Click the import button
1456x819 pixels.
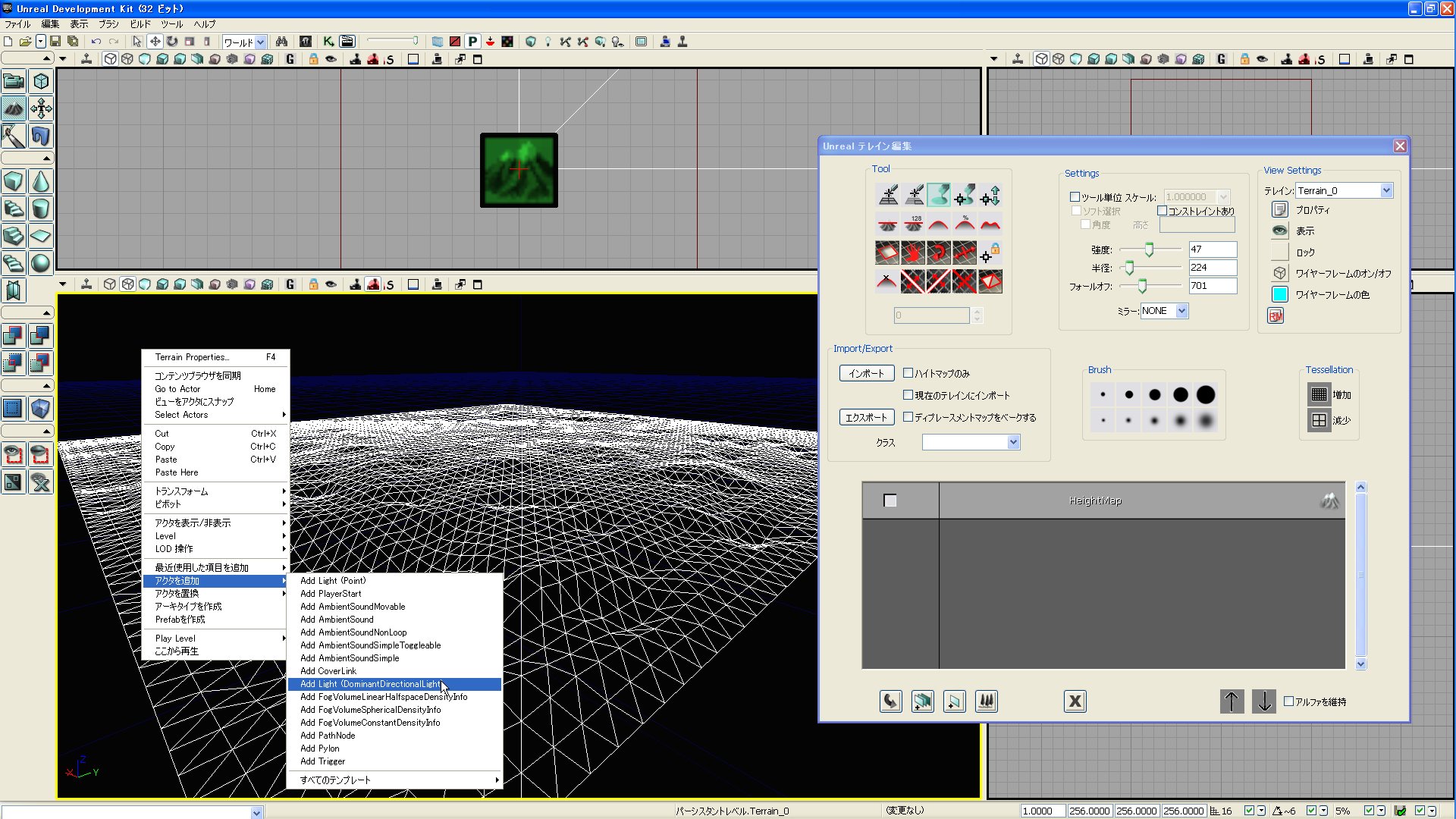click(x=866, y=373)
